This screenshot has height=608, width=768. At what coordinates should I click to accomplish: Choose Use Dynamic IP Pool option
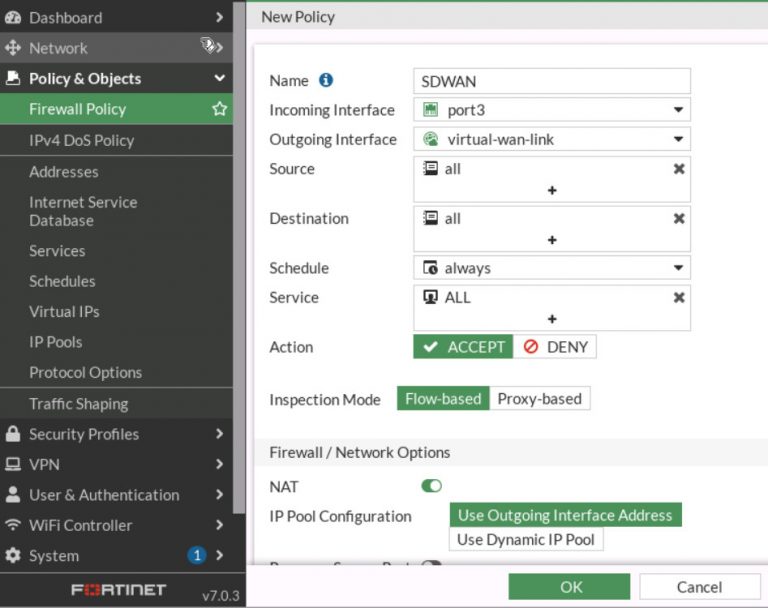[x=526, y=539]
